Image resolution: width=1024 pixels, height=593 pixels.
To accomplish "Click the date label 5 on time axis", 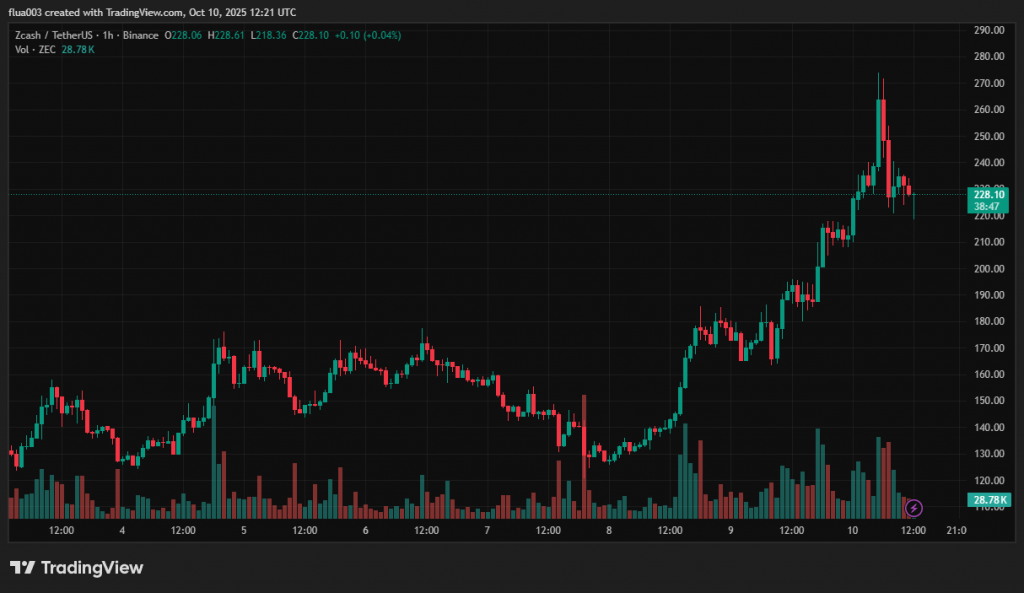I will (244, 530).
